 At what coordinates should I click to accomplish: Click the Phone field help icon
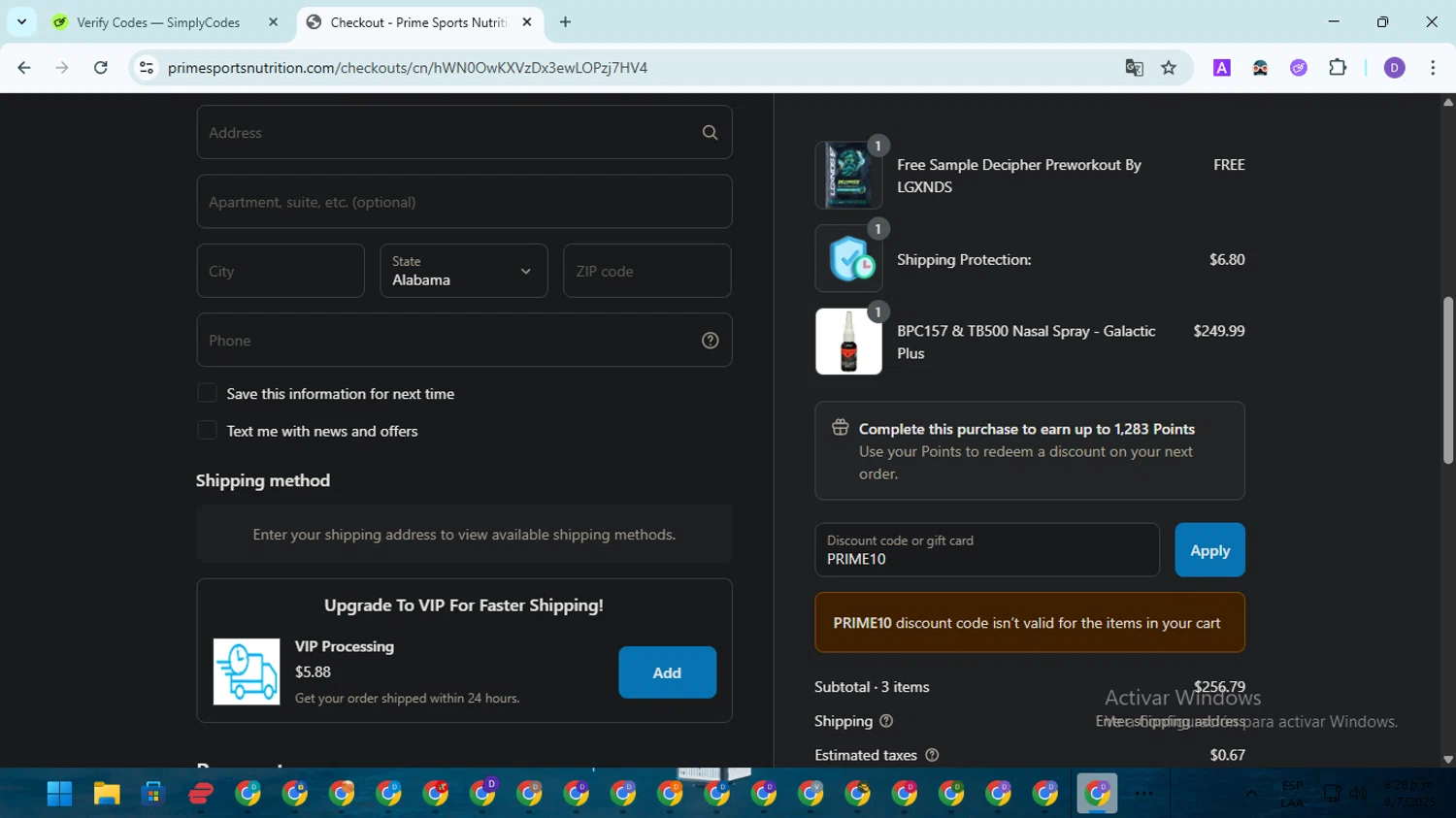[711, 341]
